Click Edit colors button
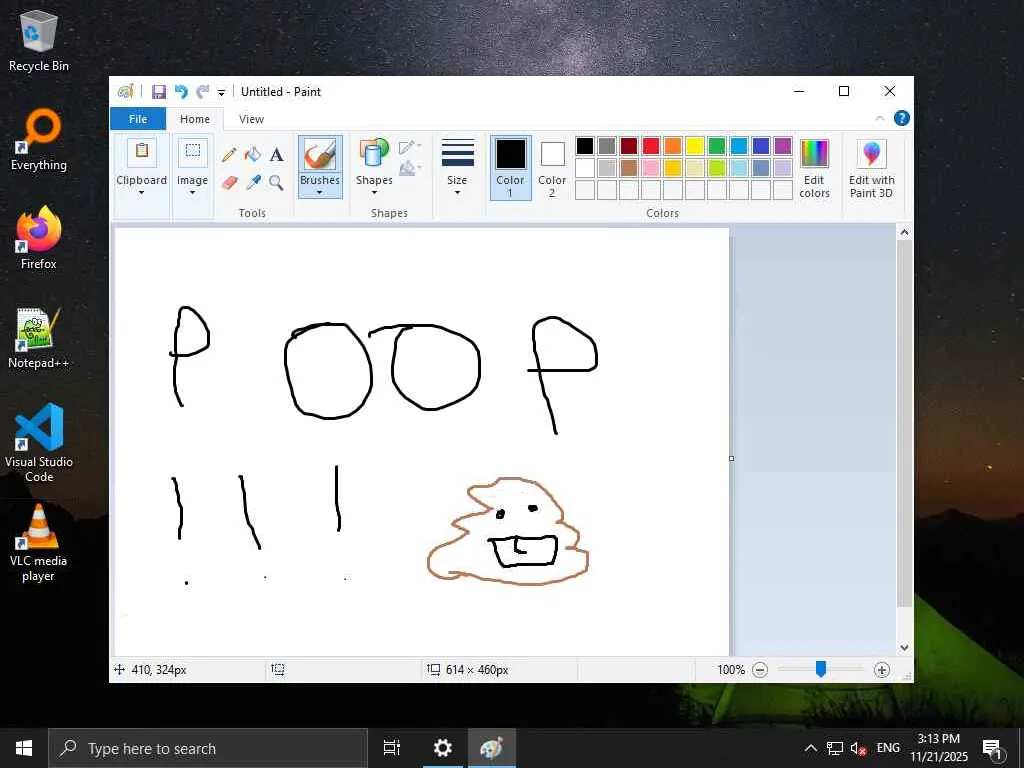 pyautogui.click(x=814, y=168)
